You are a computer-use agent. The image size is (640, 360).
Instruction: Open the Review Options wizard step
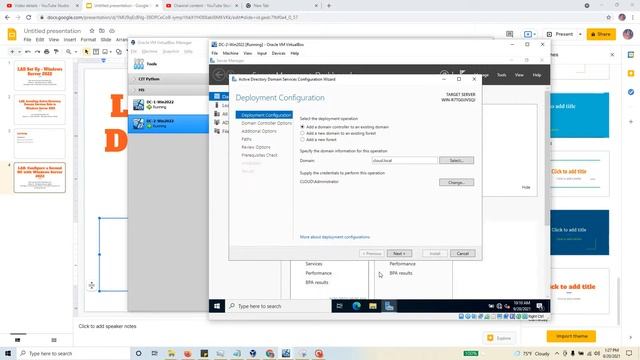tap(256, 147)
